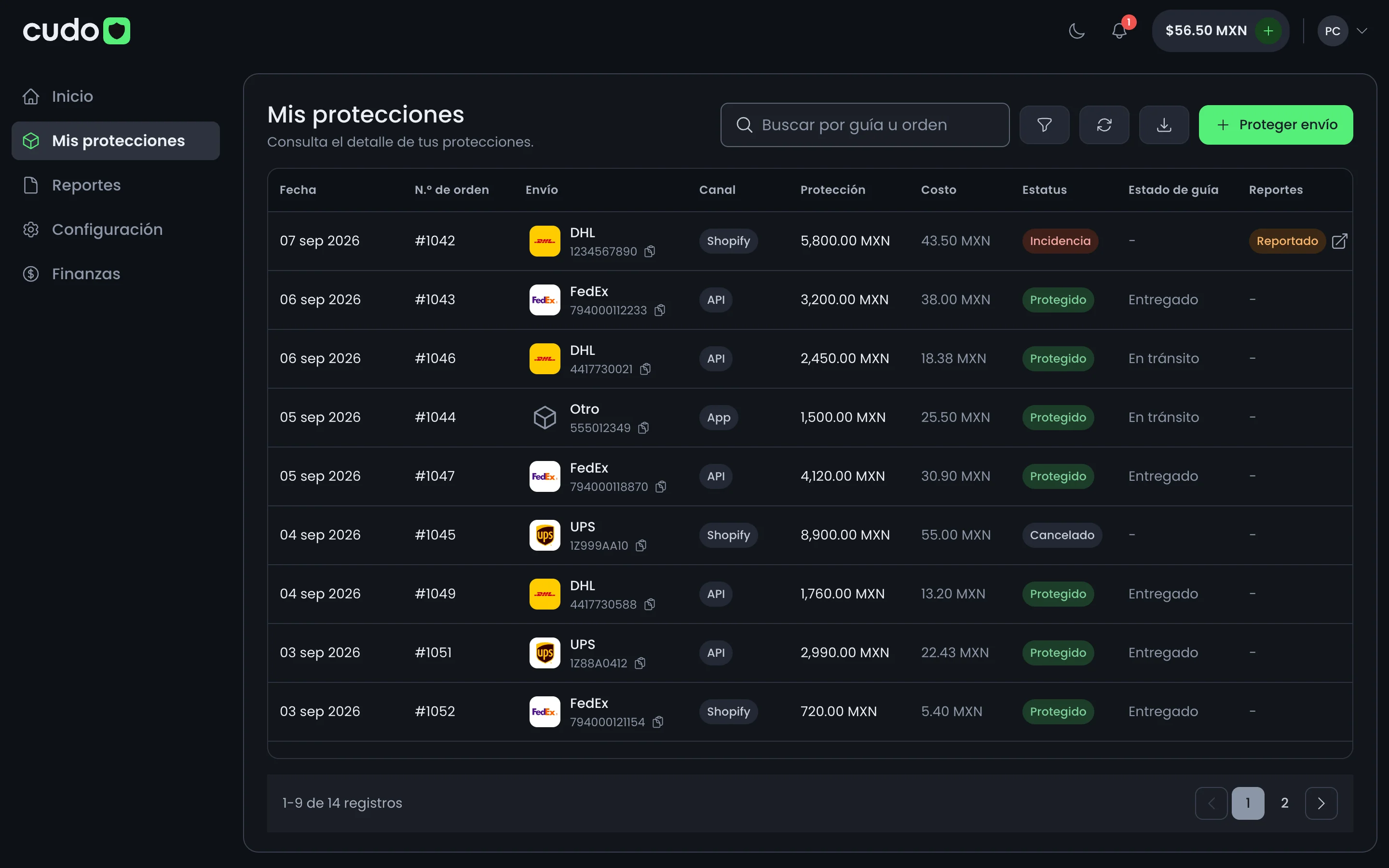
Task: Click the Cancelado status on order #1045
Action: (1062, 535)
